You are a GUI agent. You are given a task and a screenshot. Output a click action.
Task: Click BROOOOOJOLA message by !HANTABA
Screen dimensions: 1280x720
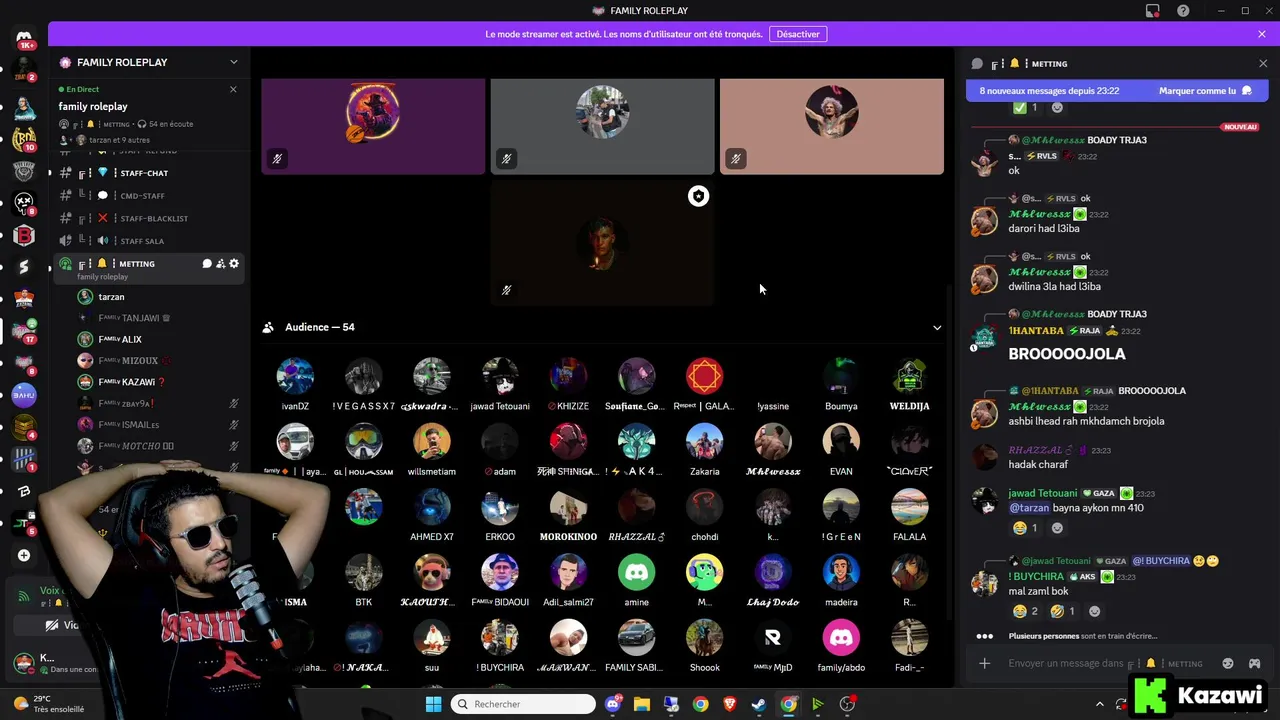[x=1067, y=354]
